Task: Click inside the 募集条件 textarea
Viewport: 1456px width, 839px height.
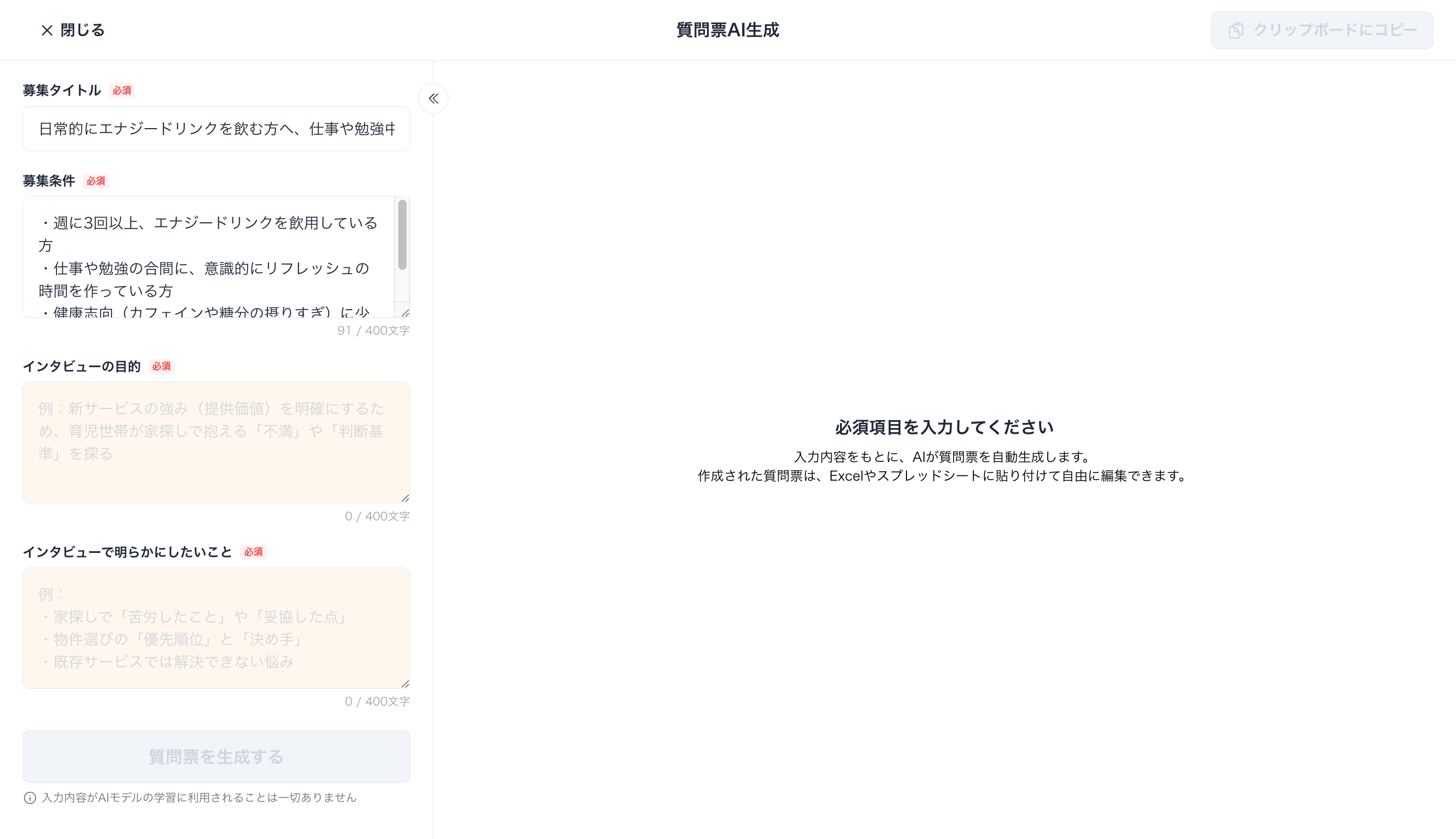Action: 207,256
